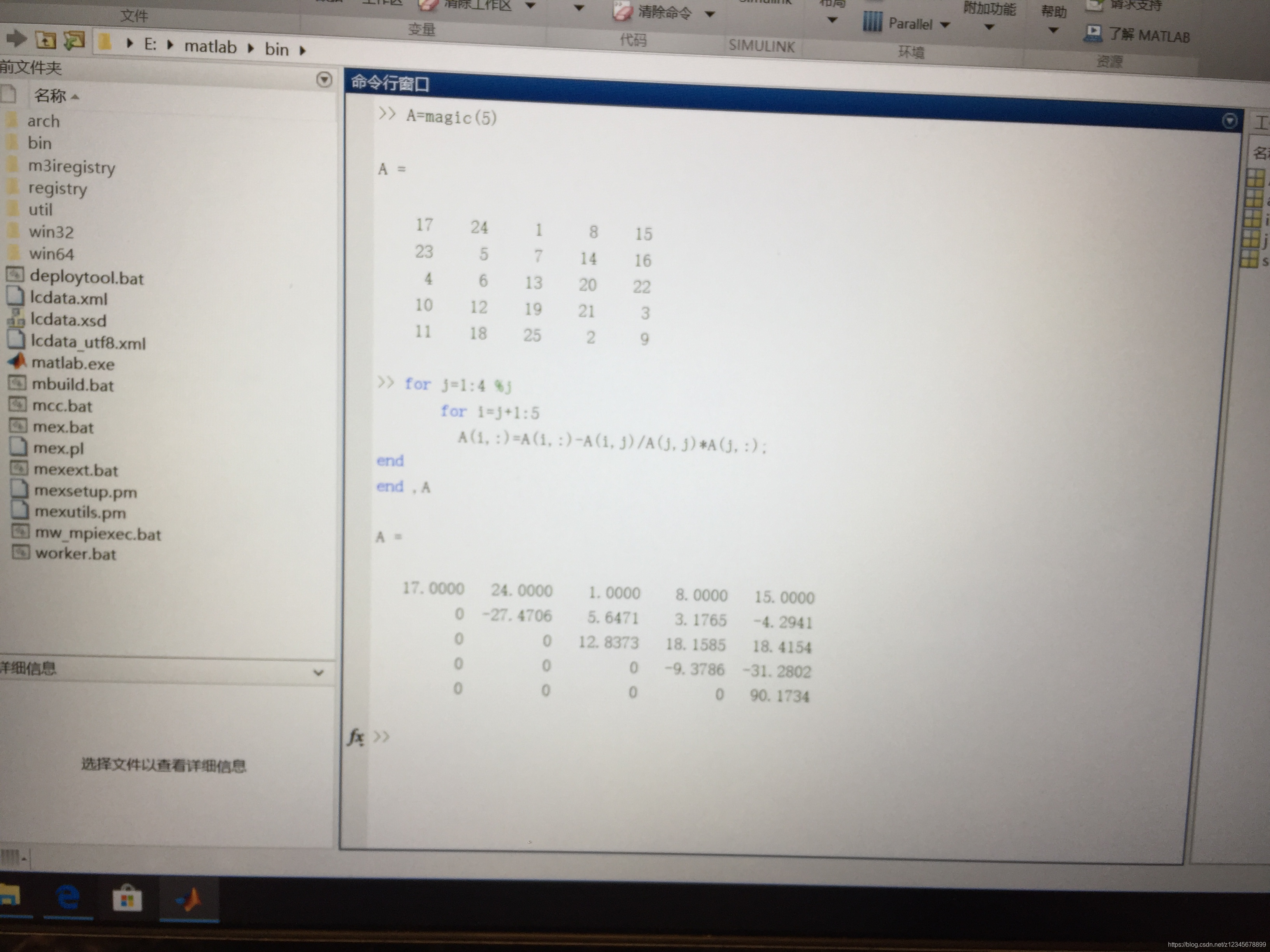The width and height of the screenshot is (1270, 952).
Task: Click the back navigation arrow
Action: (16, 39)
